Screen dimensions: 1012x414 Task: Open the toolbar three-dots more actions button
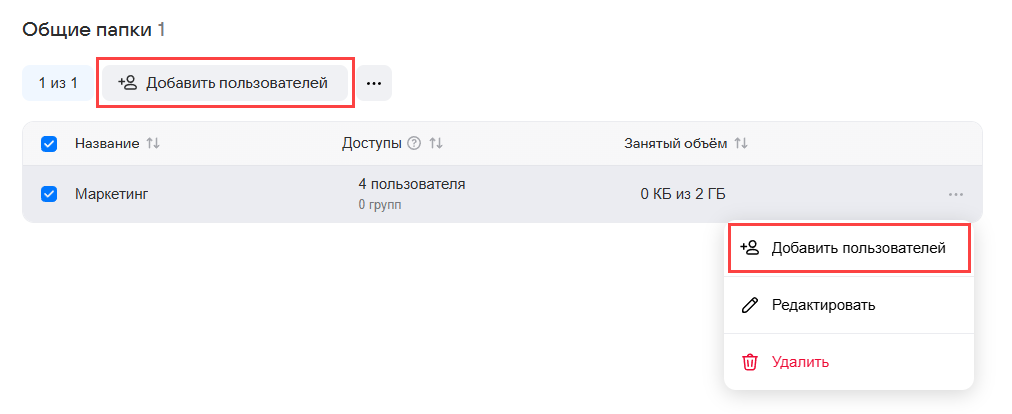tap(374, 83)
